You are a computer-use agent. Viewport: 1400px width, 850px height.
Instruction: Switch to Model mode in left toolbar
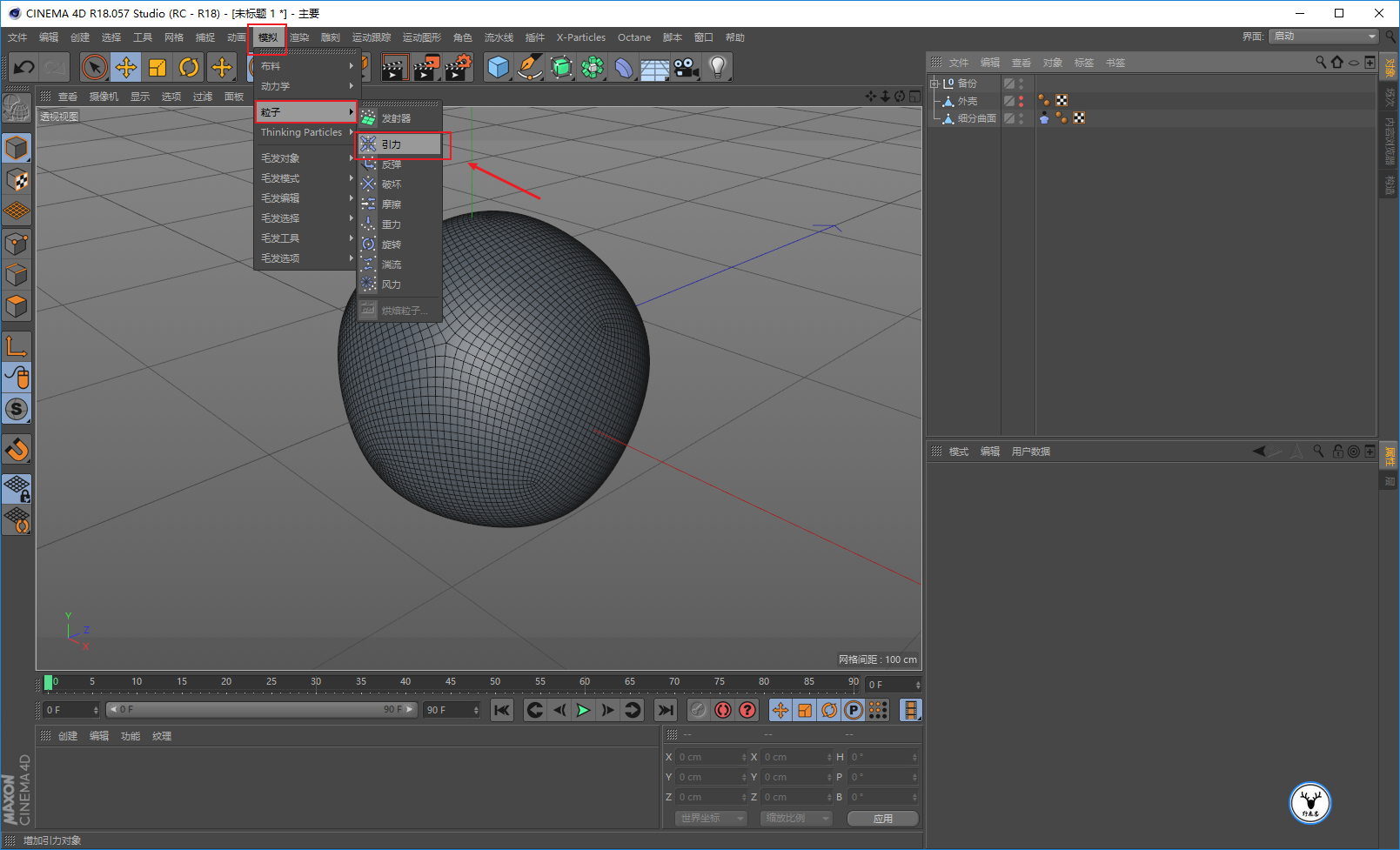(17, 149)
